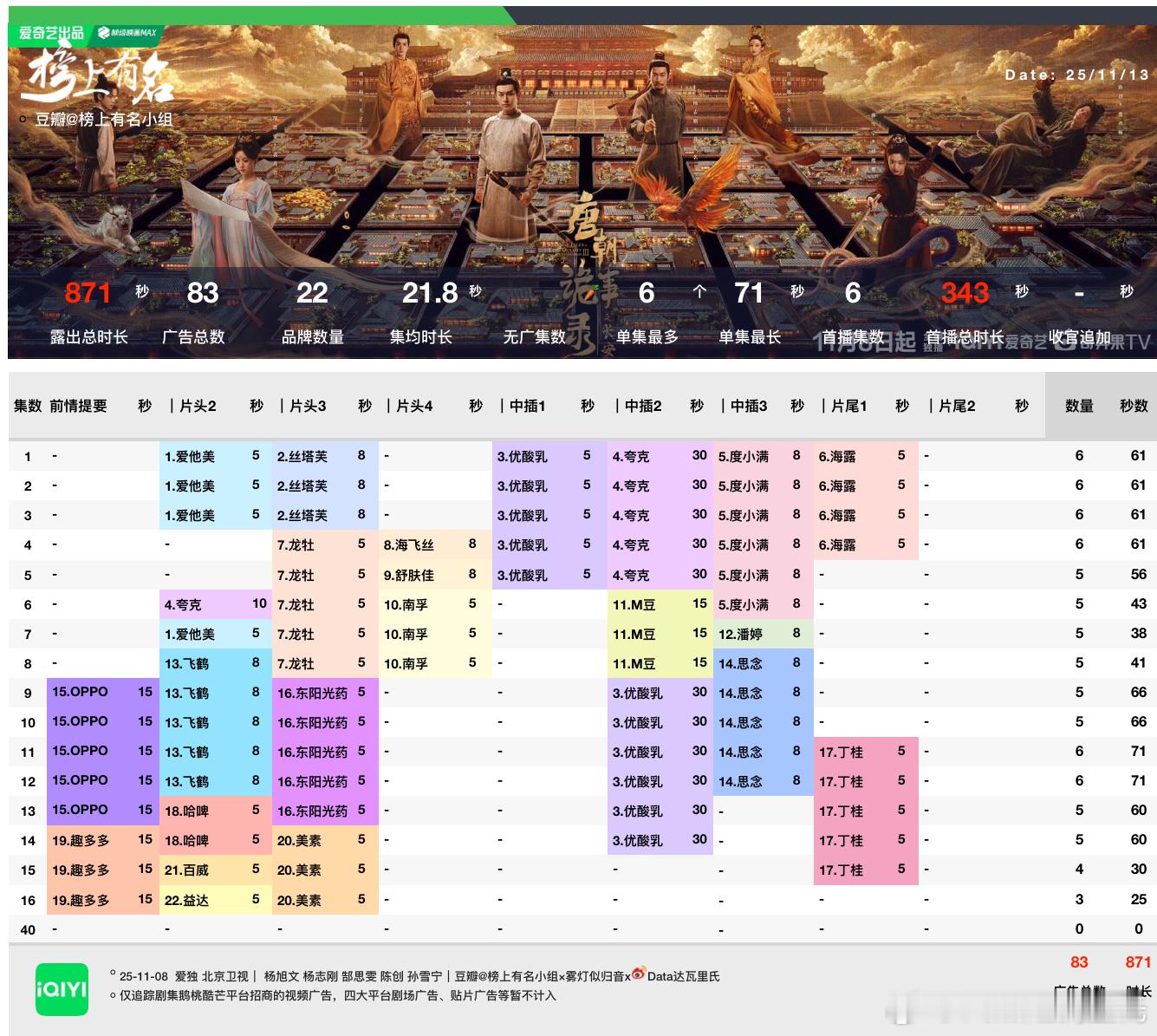Image resolution: width=1157 pixels, height=1036 pixels.
Task: Click the 无广集数 stat label
Action: 534,336
